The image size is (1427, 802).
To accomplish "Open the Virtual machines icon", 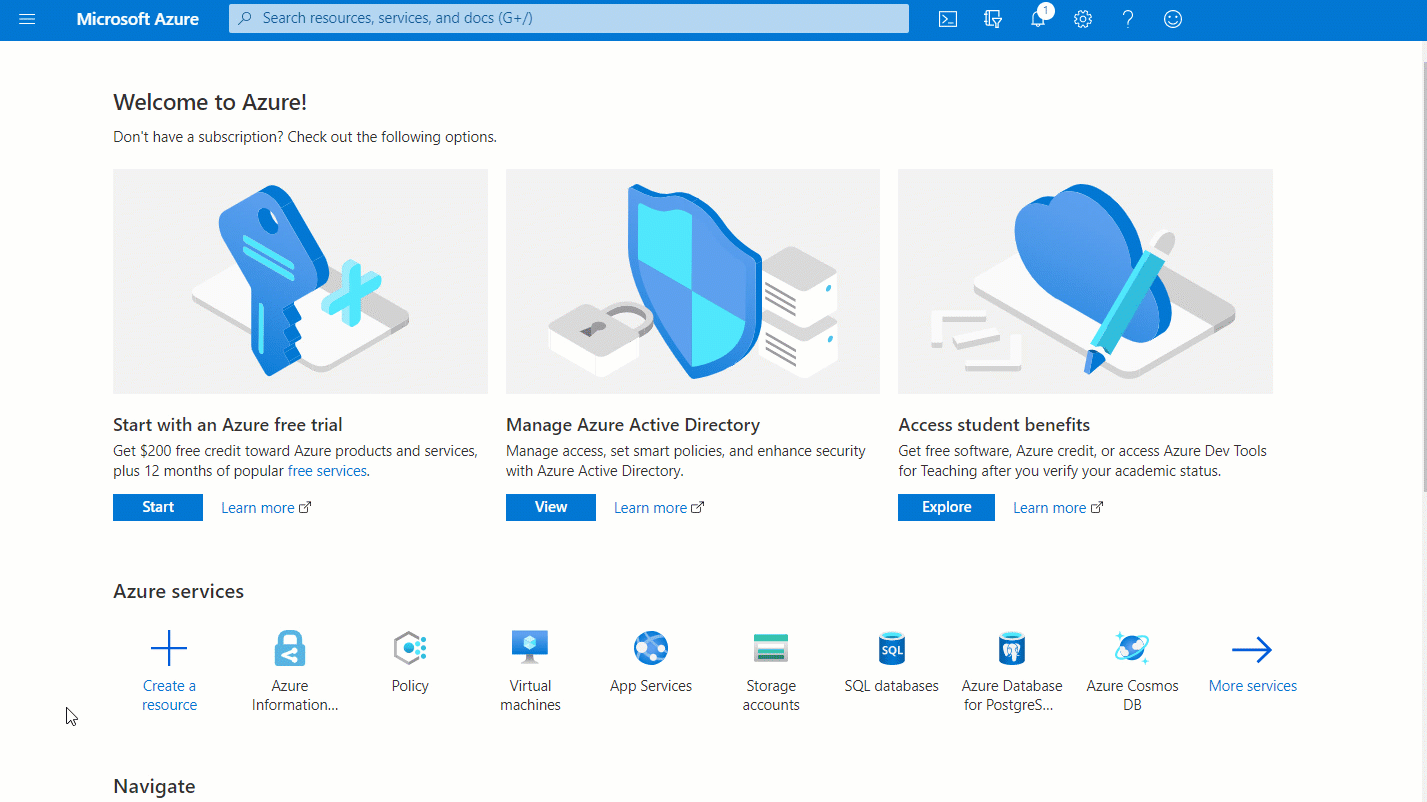I will pos(530,647).
